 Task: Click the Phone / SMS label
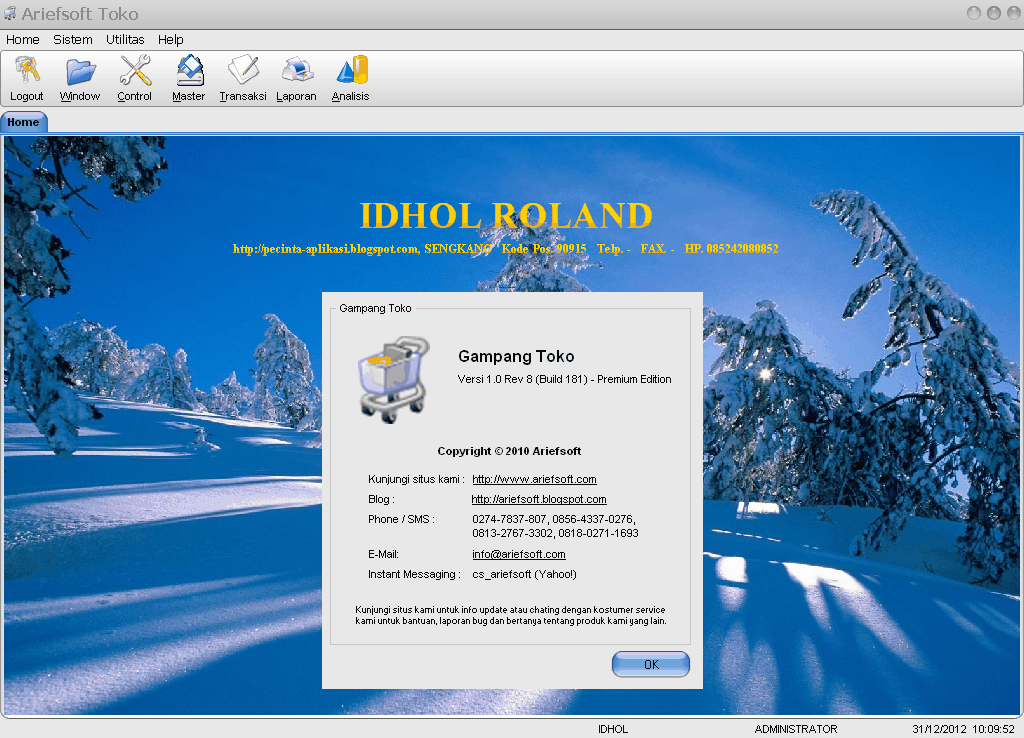click(401, 519)
